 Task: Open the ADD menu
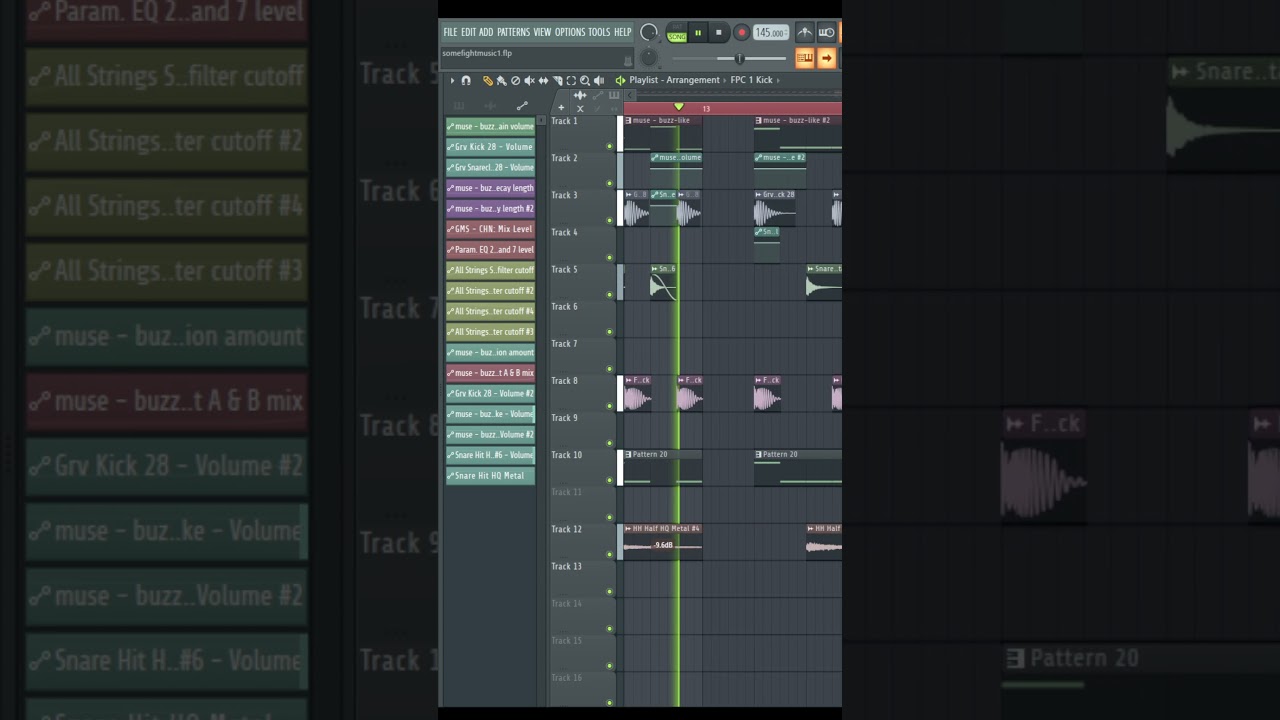pyautogui.click(x=486, y=32)
